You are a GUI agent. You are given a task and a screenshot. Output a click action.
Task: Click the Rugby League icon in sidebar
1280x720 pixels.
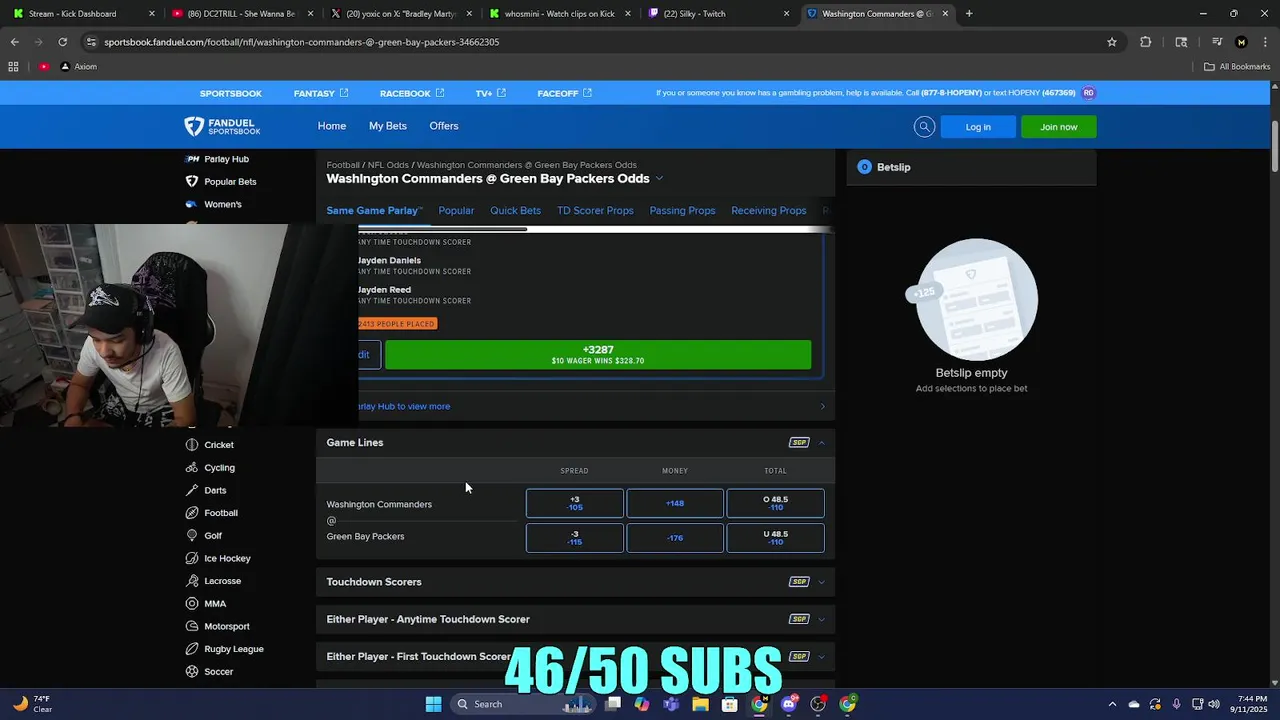click(192, 649)
